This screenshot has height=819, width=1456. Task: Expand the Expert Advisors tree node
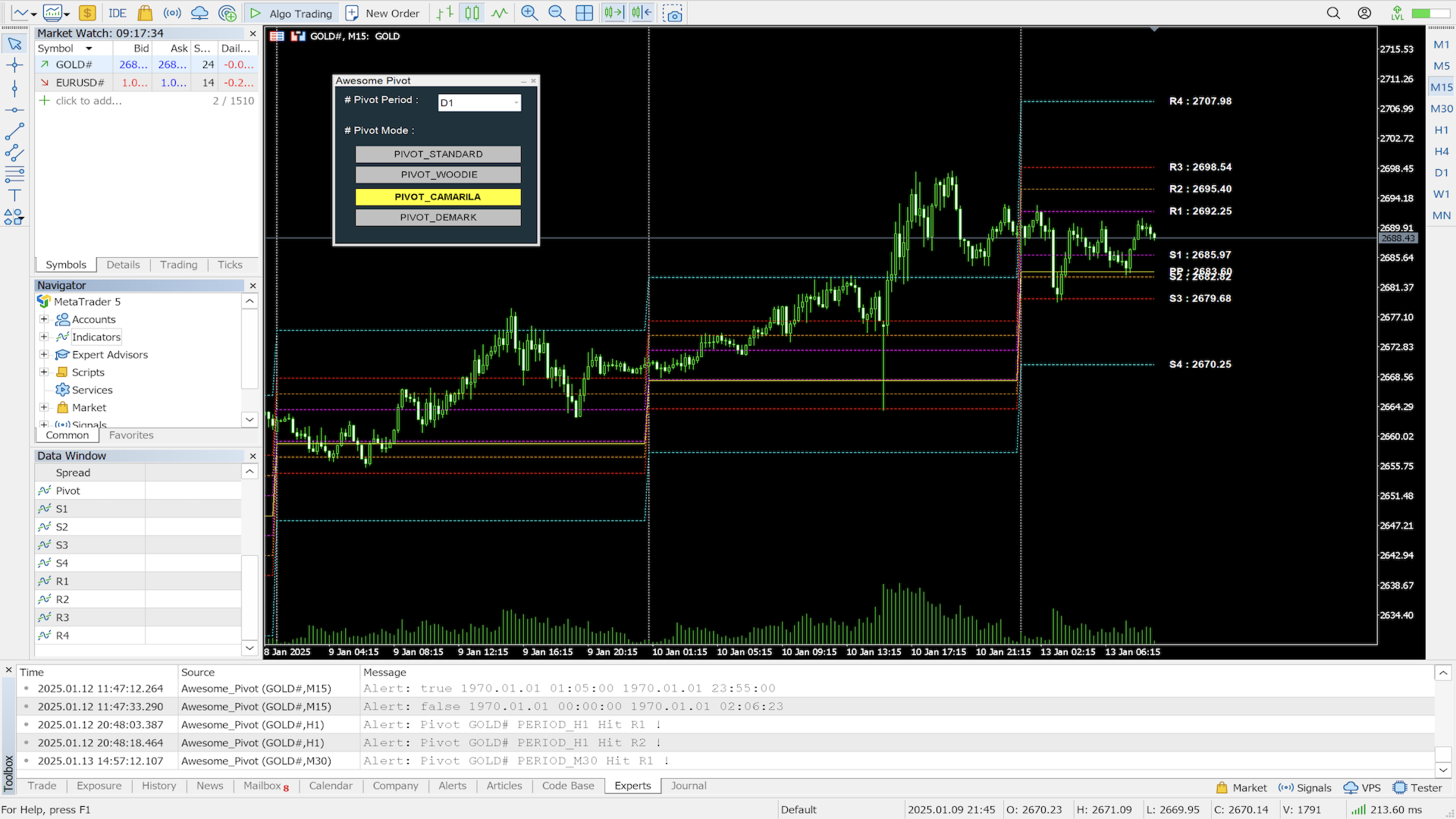pyautogui.click(x=44, y=354)
